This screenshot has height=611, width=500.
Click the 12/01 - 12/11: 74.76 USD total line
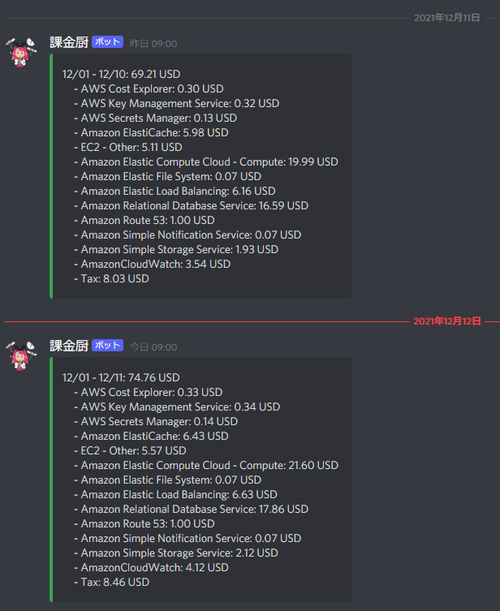click(121, 378)
